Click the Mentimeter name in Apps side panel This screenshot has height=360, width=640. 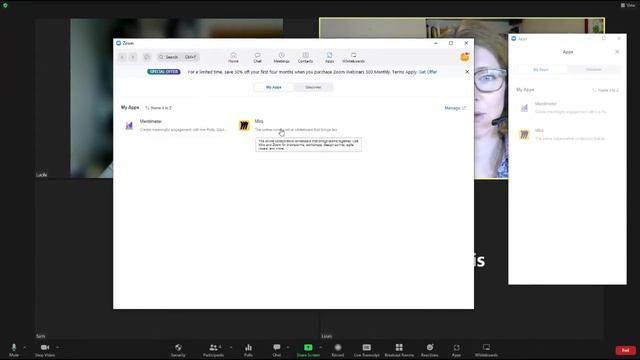pyautogui.click(x=546, y=104)
